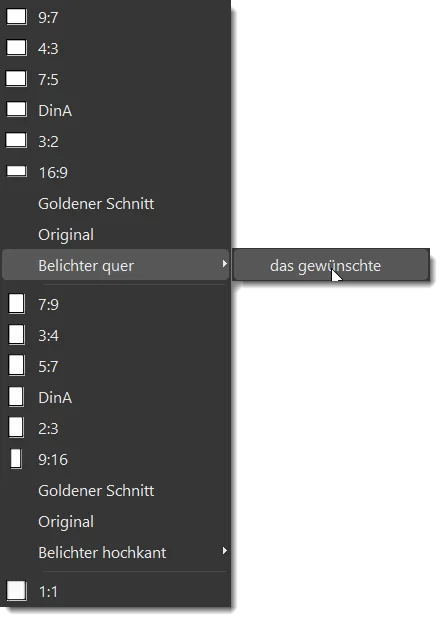The image size is (442, 619).
Task: Choose the 7:9 portrait ratio icon
Action: coord(17,304)
